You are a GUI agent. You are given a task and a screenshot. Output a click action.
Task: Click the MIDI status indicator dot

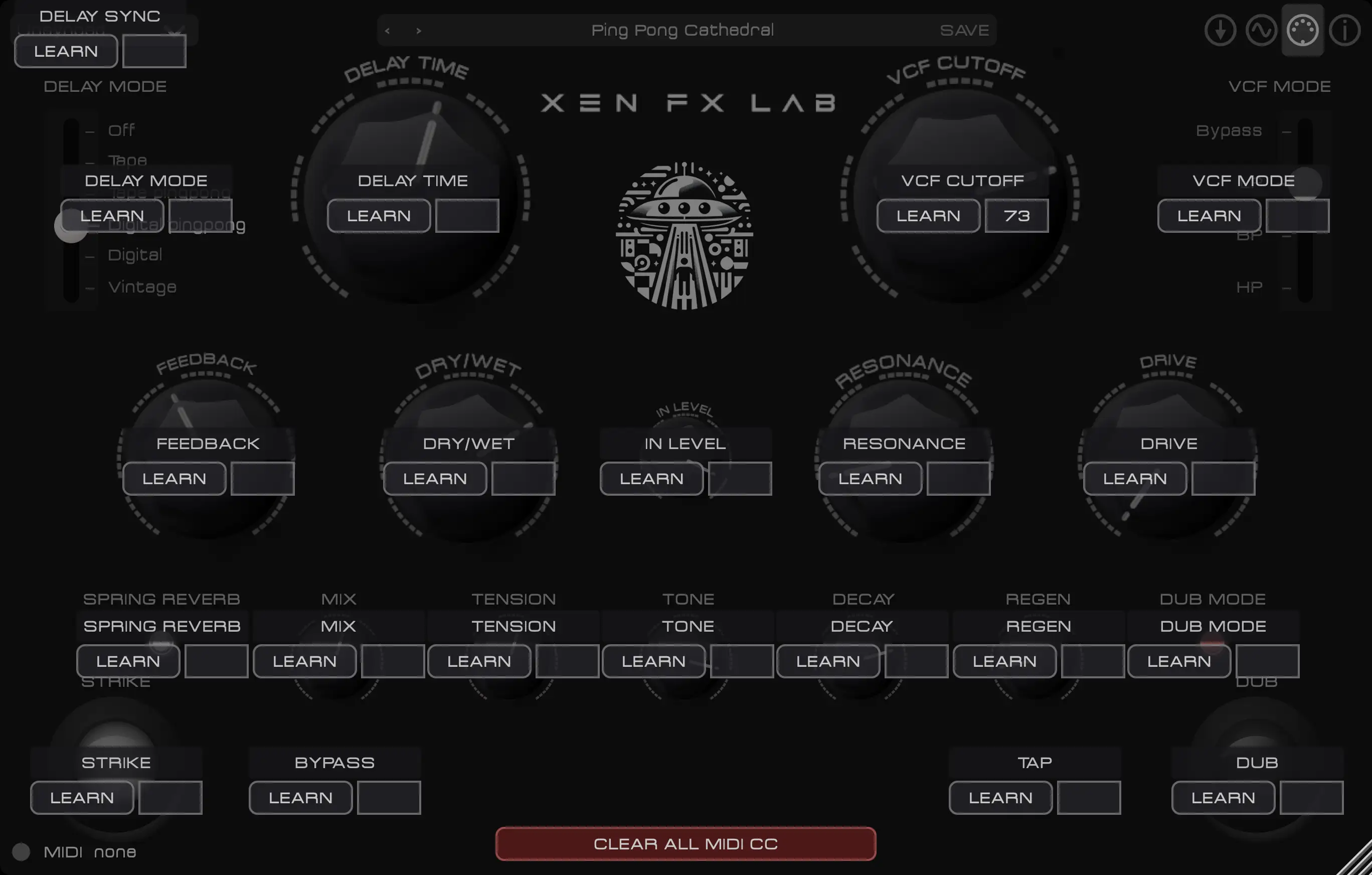(21, 851)
